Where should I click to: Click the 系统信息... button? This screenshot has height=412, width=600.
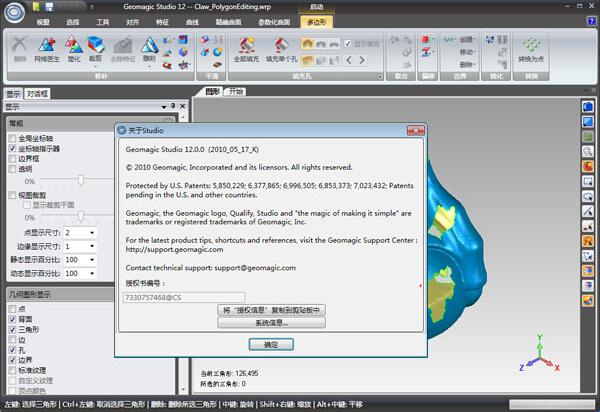[271, 323]
